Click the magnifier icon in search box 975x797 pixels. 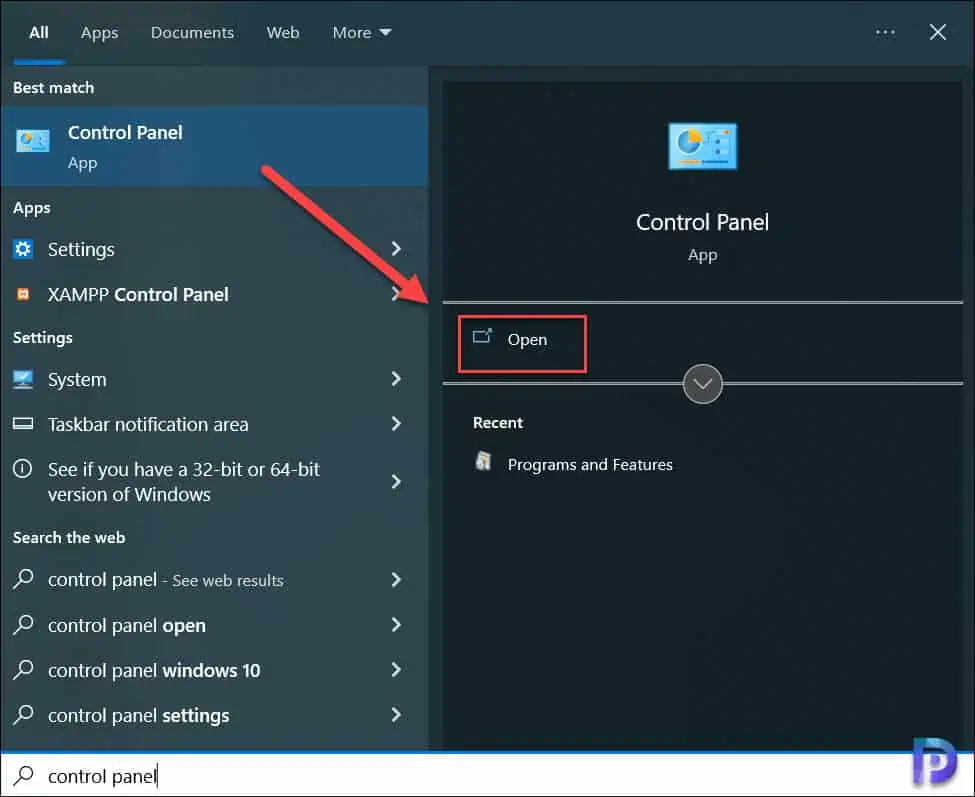click(x=24, y=775)
